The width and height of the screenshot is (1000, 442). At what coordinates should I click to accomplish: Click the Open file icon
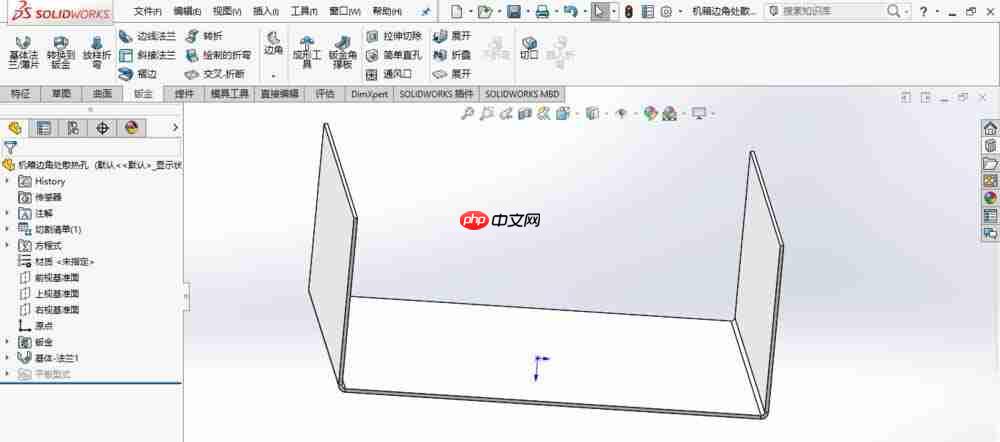click(x=485, y=11)
